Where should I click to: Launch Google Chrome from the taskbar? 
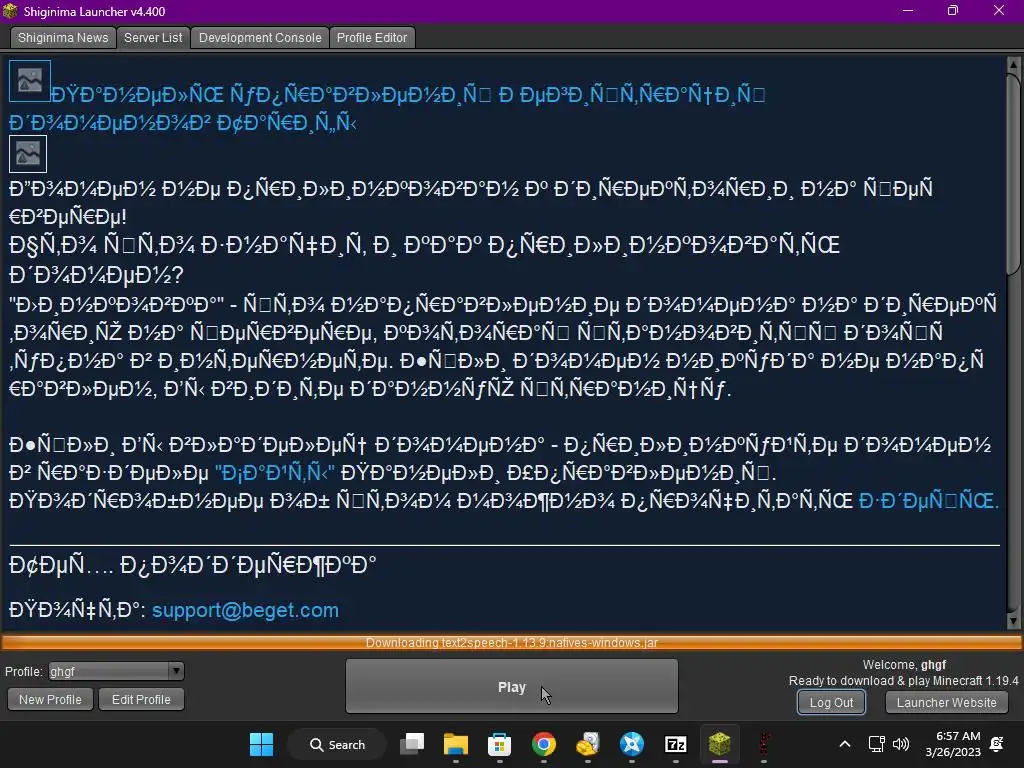point(543,744)
